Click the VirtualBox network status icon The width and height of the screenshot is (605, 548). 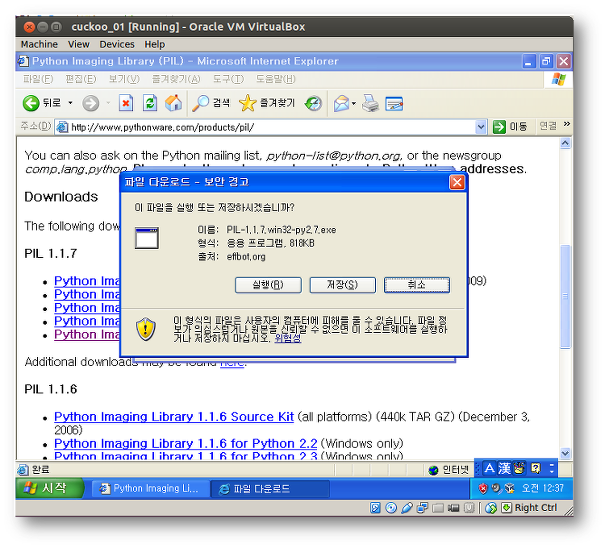(422, 508)
